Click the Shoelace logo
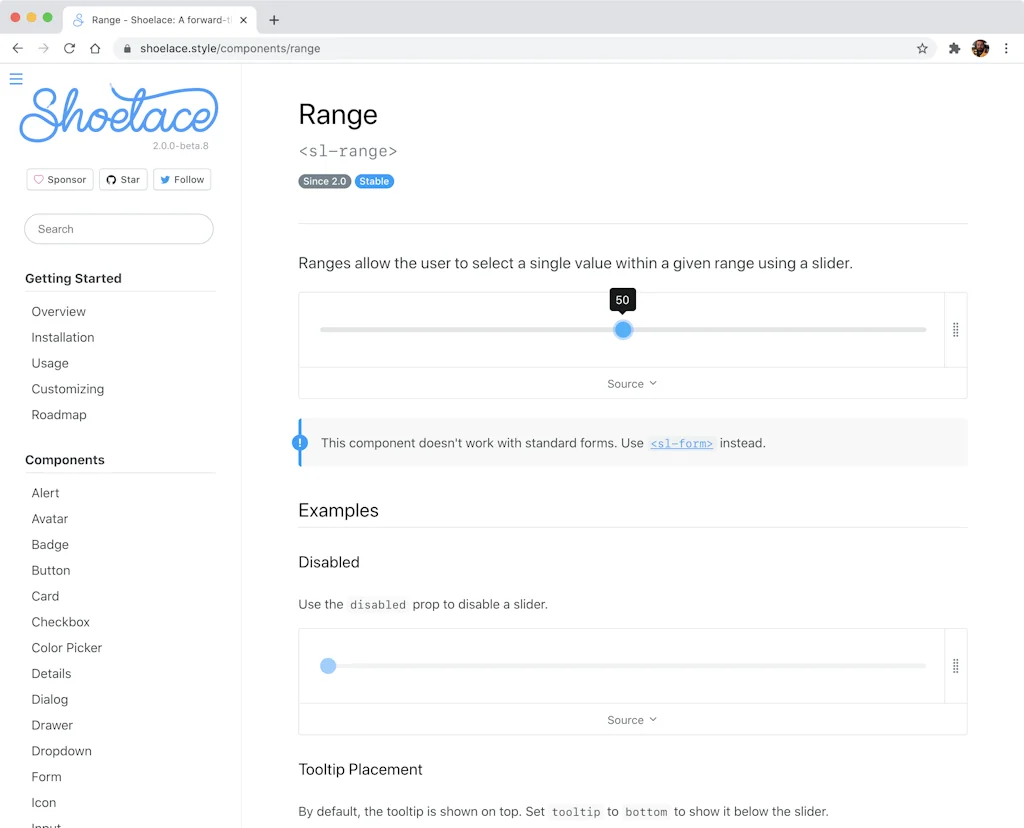 (118, 112)
